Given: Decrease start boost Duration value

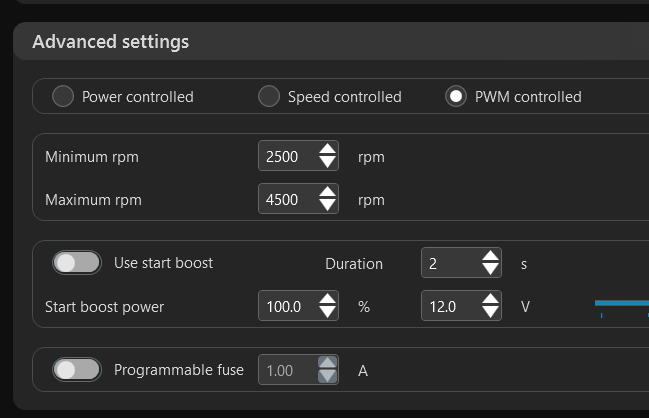Looking at the screenshot, I should [x=490, y=270].
